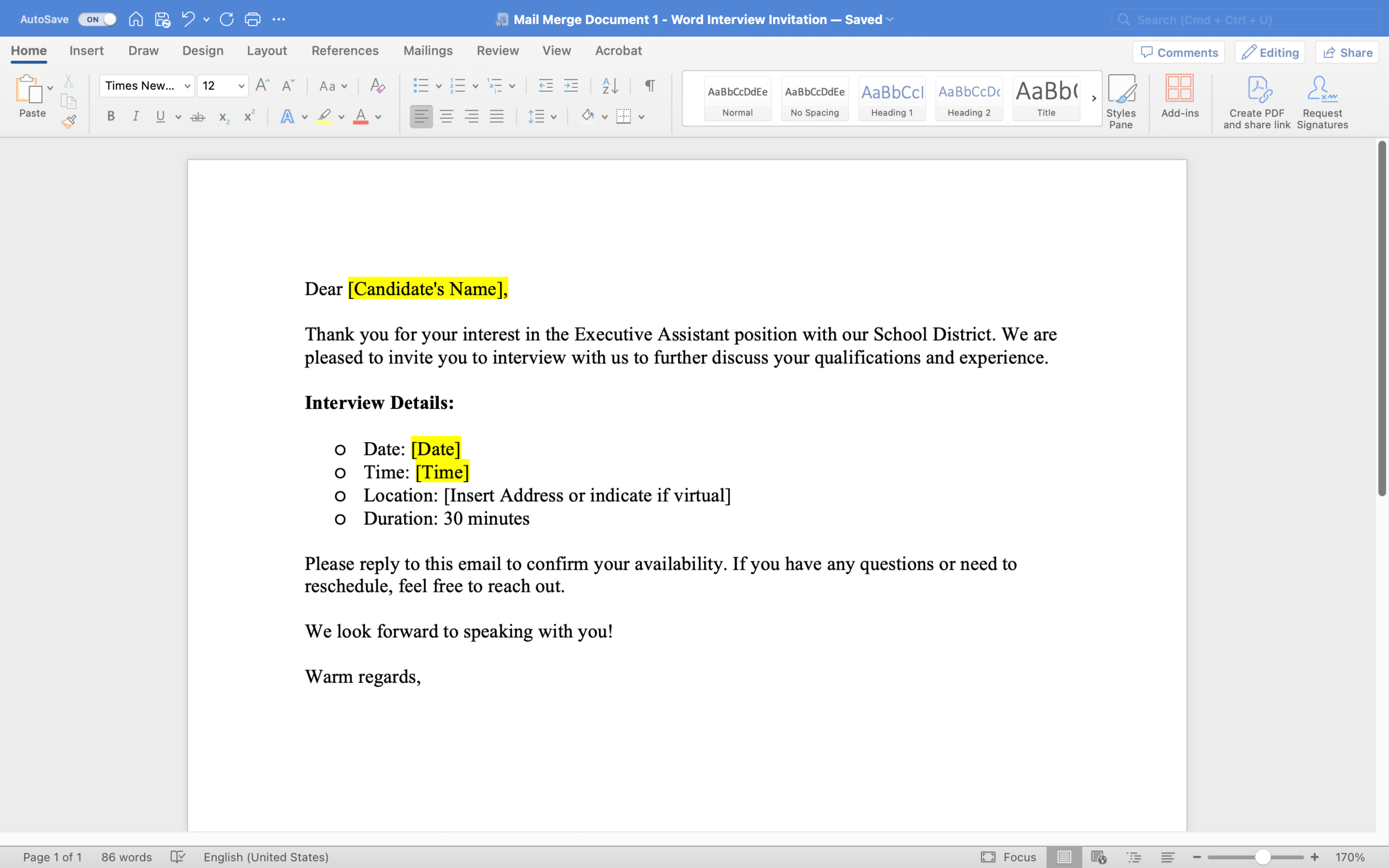Expand the font size dropdown
This screenshot has width=1389, height=868.
point(241,86)
